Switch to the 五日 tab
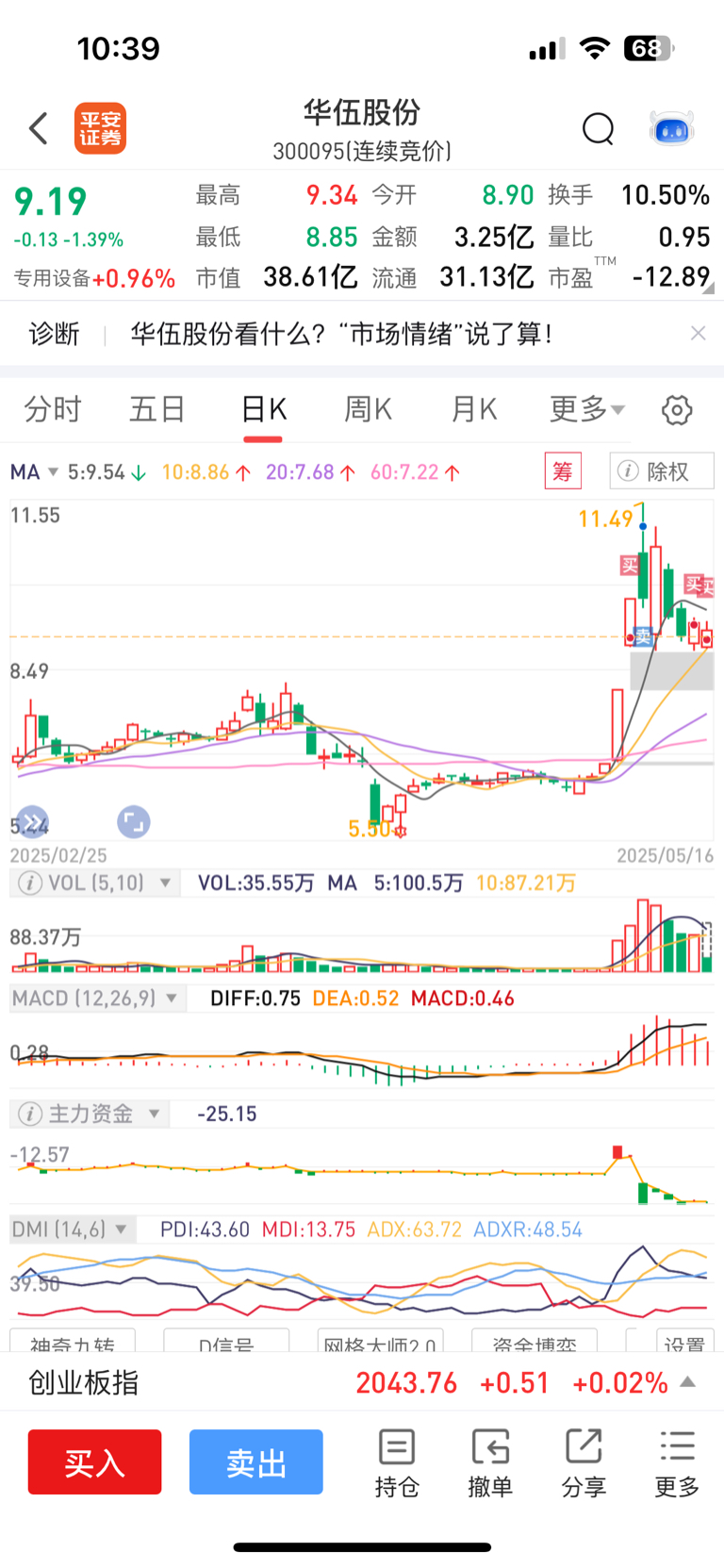The image size is (724, 1568). pyautogui.click(x=157, y=409)
